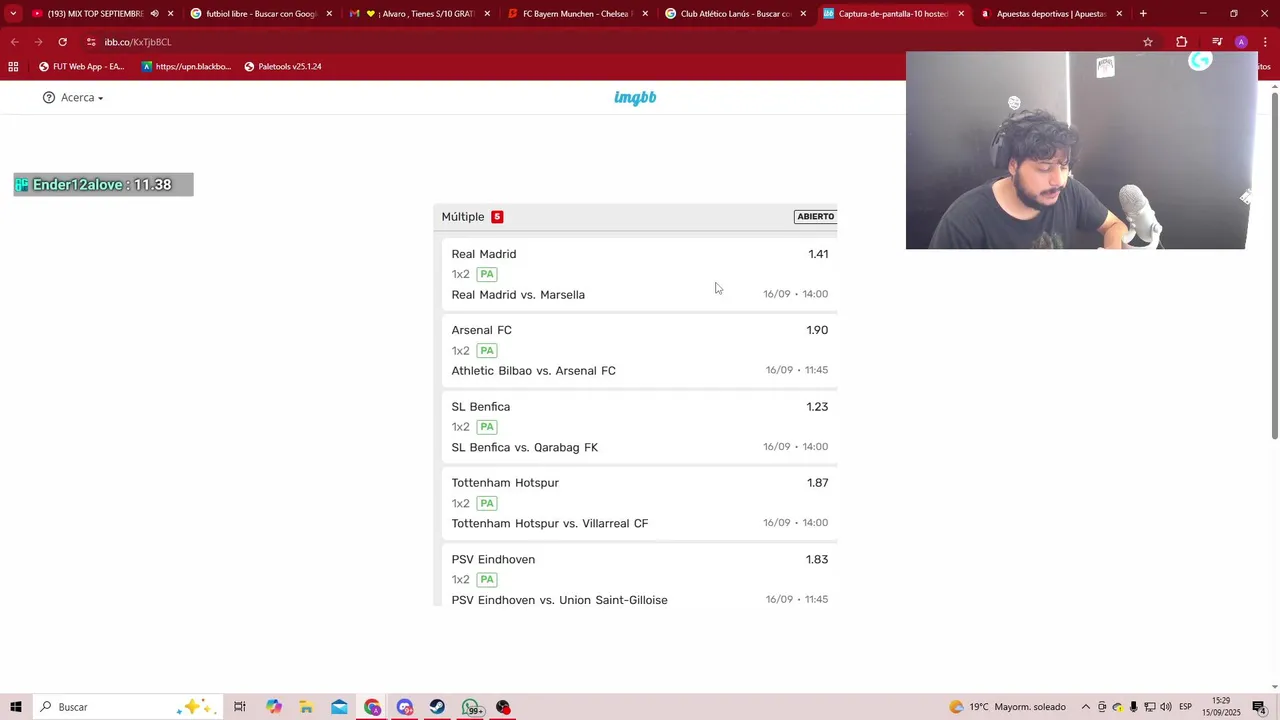Close the Captura-de-pantalla-10 tab
1280x720 pixels.
(961, 14)
